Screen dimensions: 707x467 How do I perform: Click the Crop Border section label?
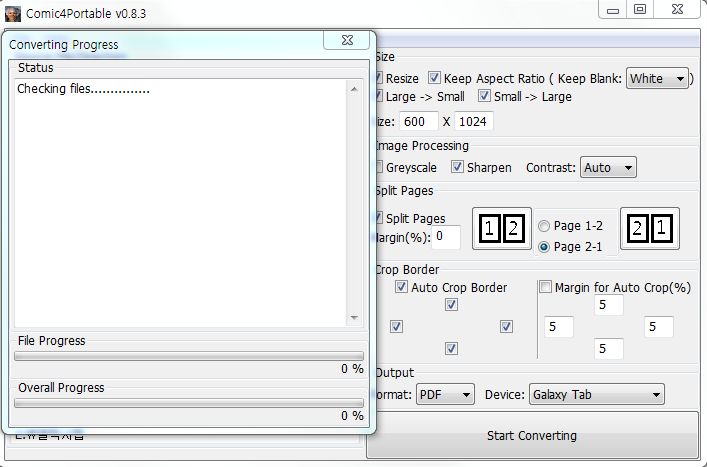click(x=408, y=270)
